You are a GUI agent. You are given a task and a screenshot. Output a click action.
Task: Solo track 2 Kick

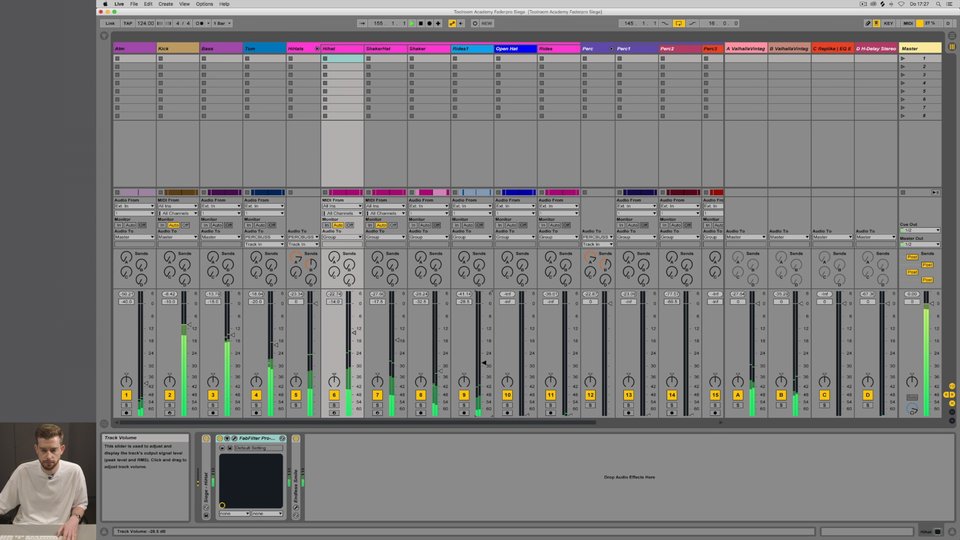point(170,405)
